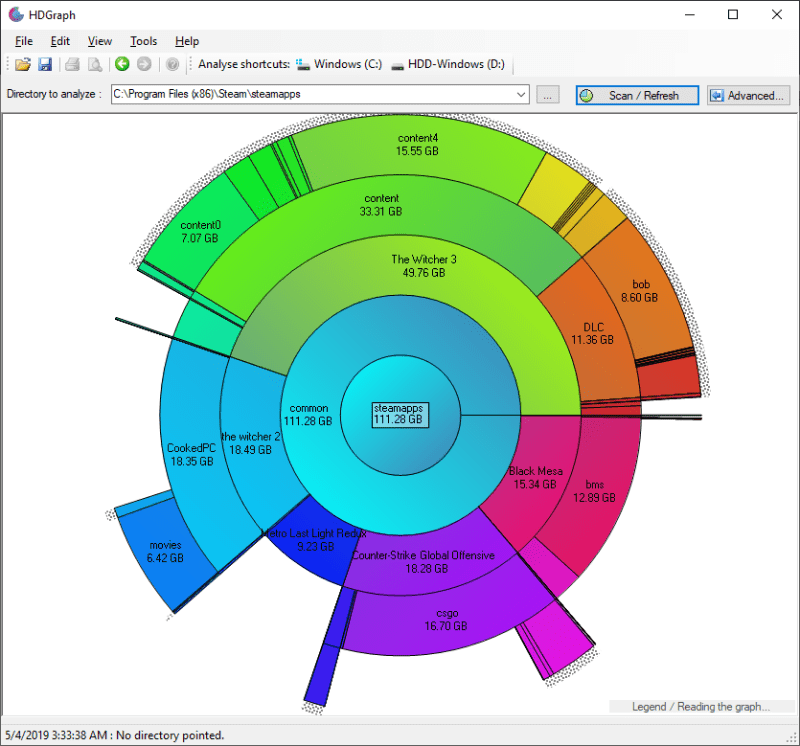Click inside the directory path field
The image size is (800, 746).
(x=300, y=94)
